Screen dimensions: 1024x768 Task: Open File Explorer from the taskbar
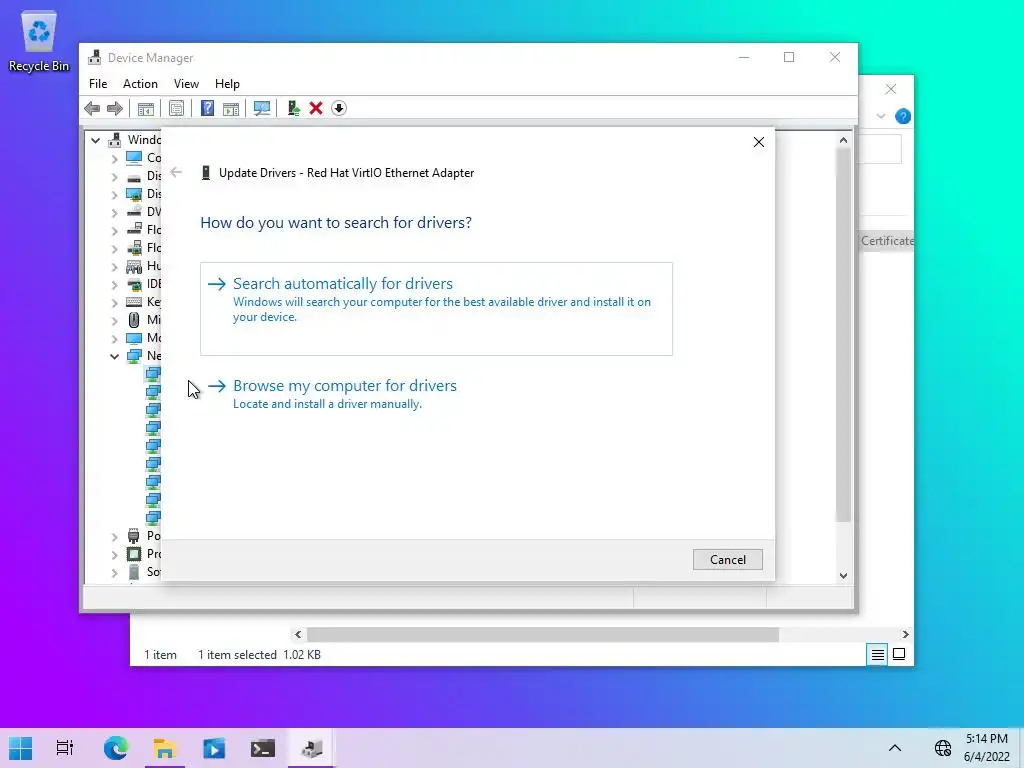(165, 748)
